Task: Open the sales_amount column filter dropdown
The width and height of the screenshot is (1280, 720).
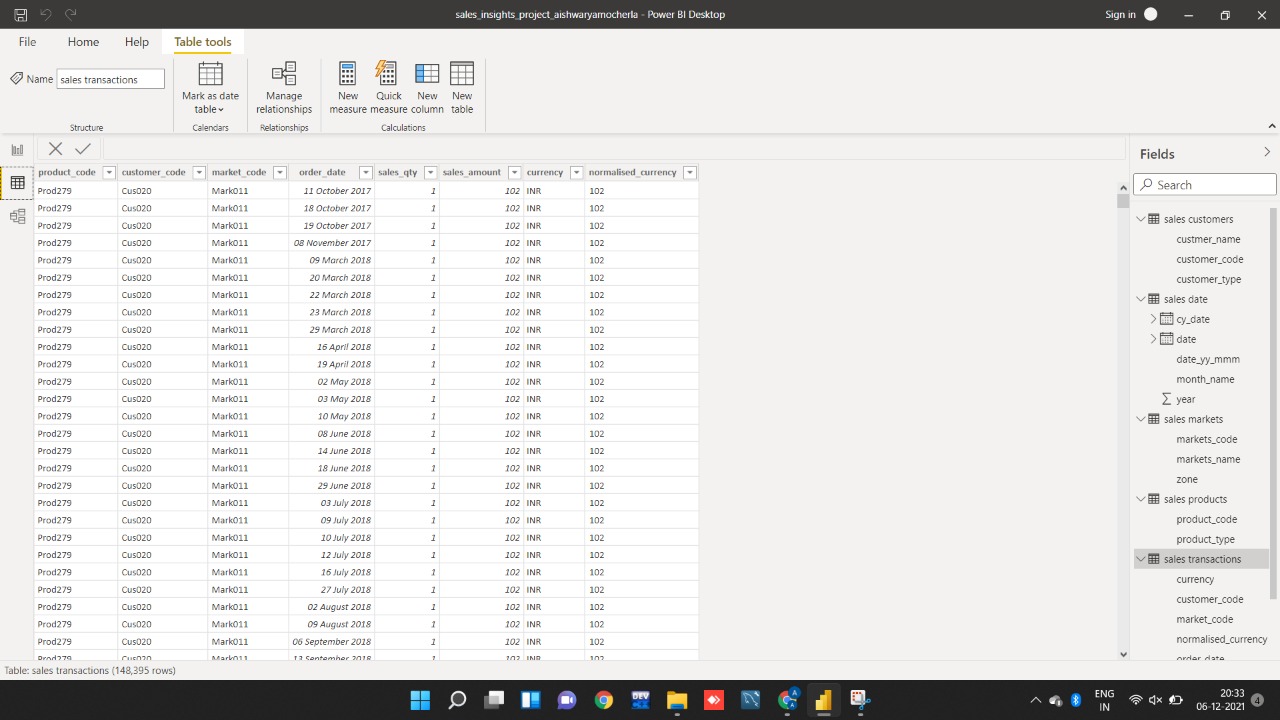Action: click(x=515, y=173)
